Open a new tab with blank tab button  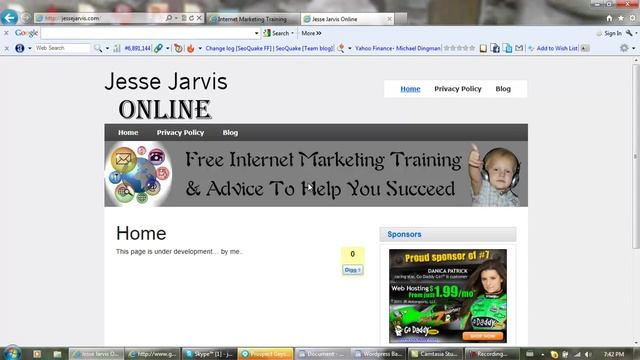coord(401,19)
